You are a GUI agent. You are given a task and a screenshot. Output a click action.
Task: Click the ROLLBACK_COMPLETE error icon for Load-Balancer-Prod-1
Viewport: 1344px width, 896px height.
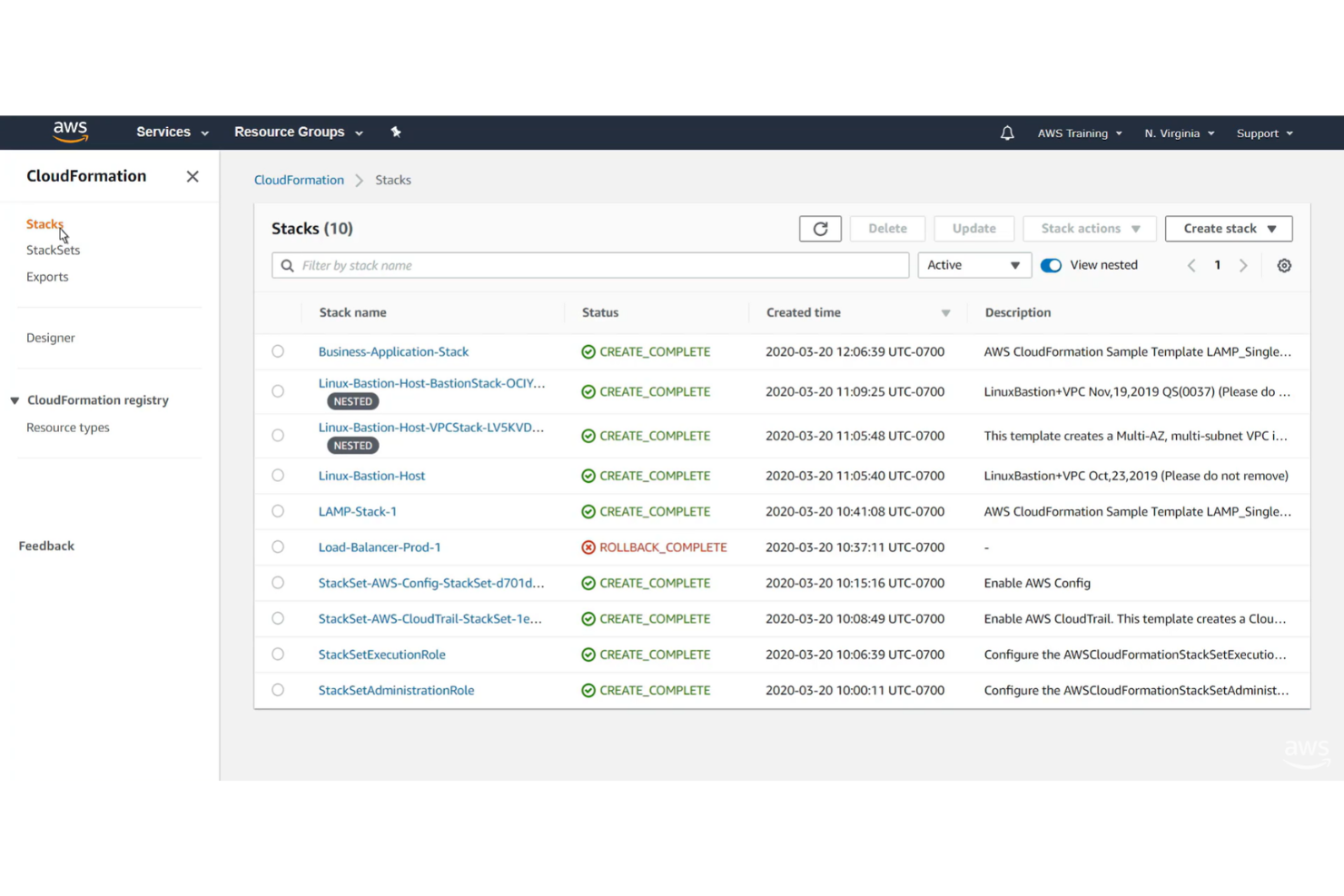tap(588, 546)
